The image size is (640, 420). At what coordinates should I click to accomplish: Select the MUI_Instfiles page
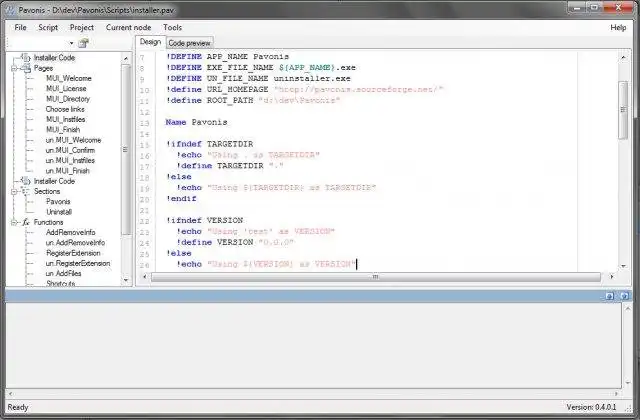coord(65,119)
